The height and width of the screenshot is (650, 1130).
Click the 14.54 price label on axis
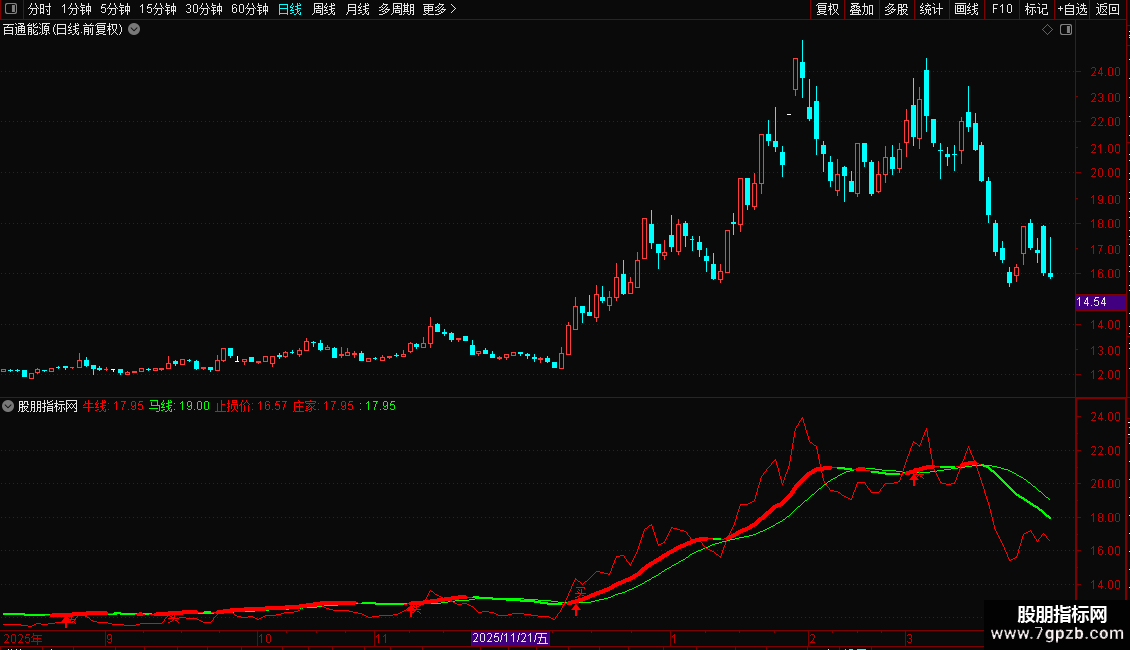point(1100,302)
